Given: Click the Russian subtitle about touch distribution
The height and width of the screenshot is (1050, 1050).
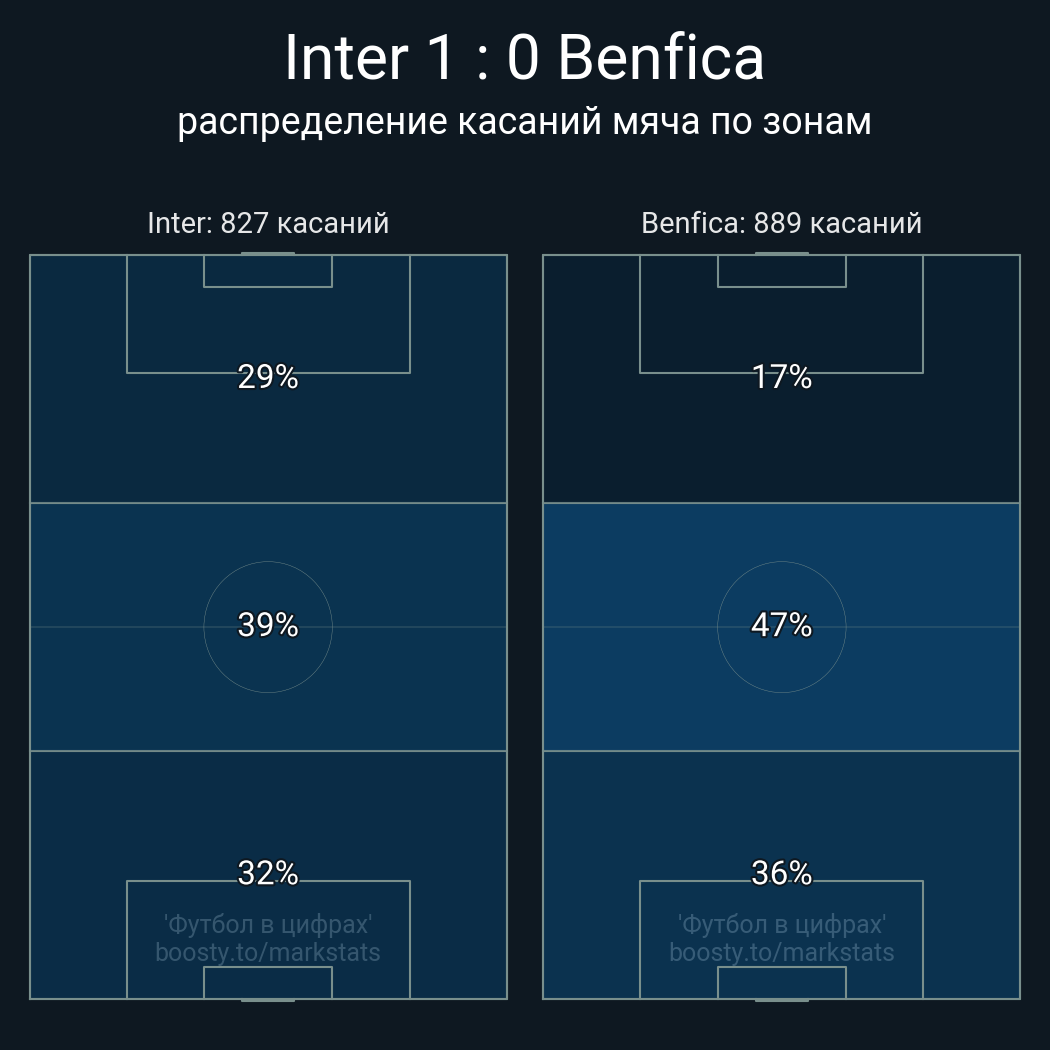Looking at the screenshot, I should click(x=524, y=121).
